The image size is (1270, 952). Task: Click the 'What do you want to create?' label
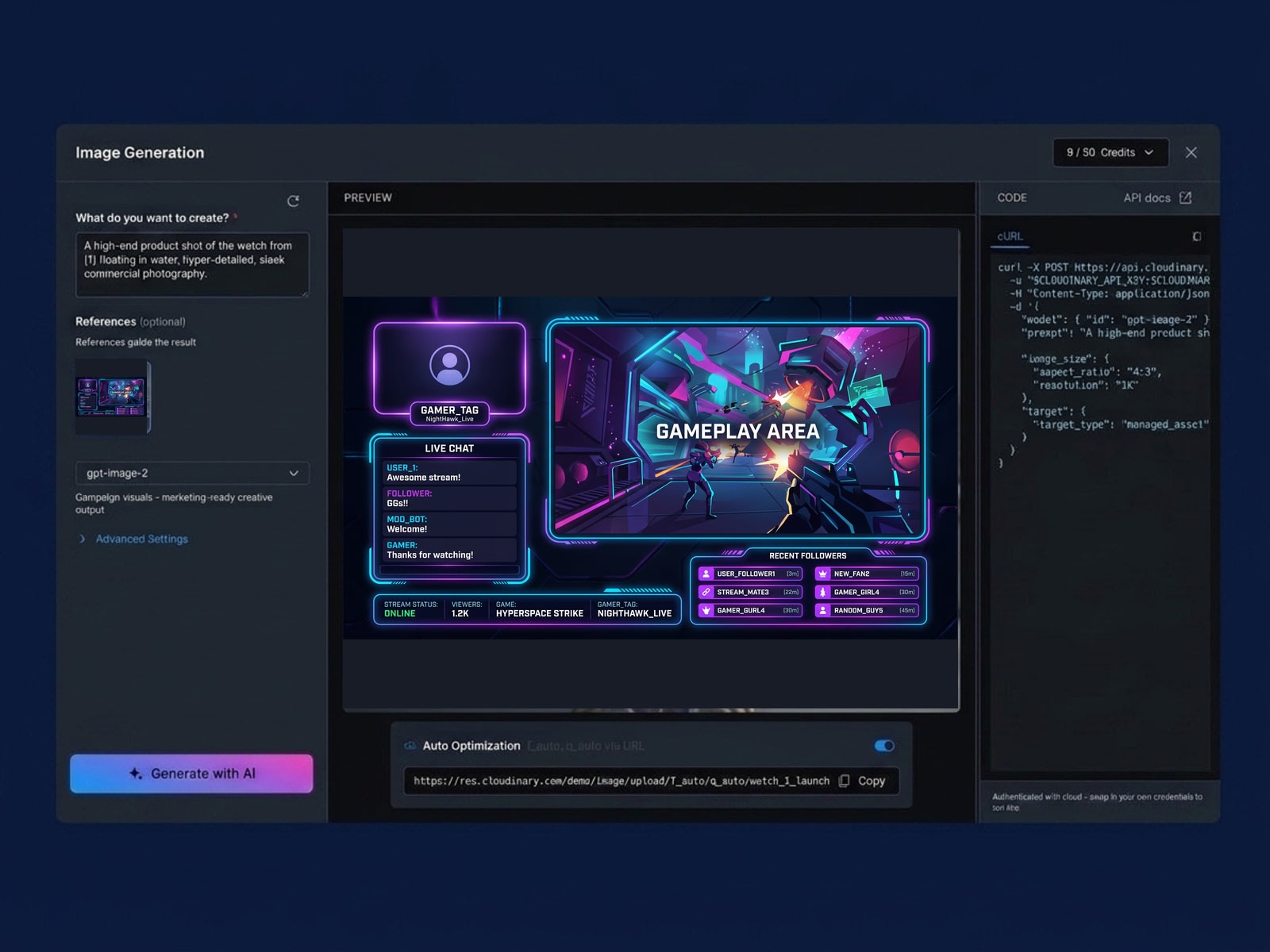pyautogui.click(x=152, y=218)
